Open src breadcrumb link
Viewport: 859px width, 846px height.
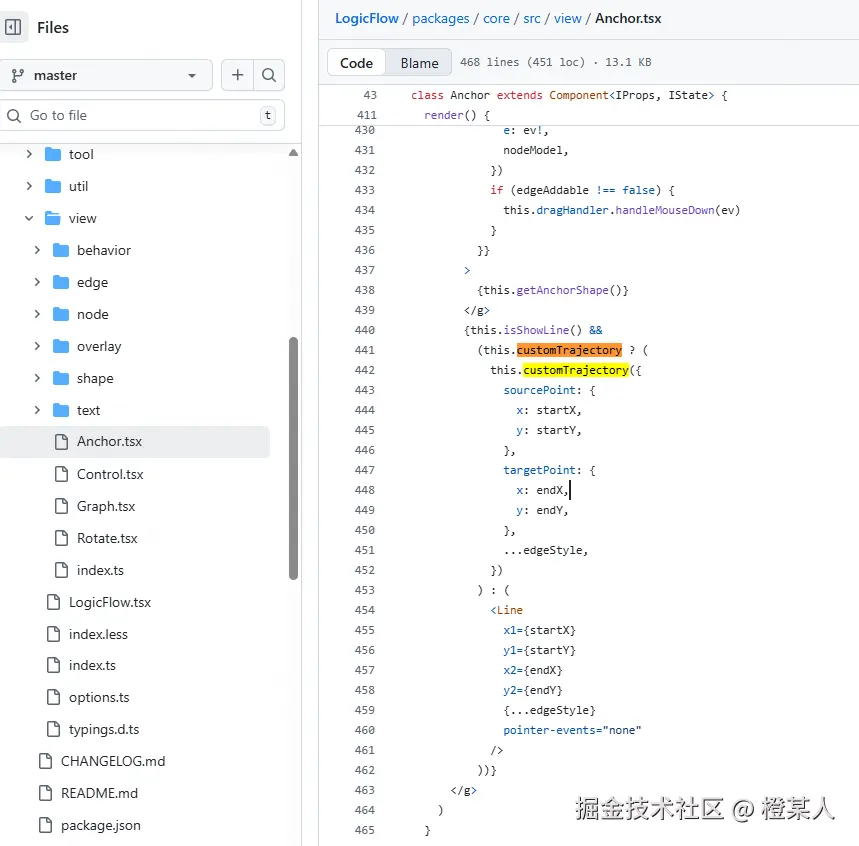tap(532, 19)
